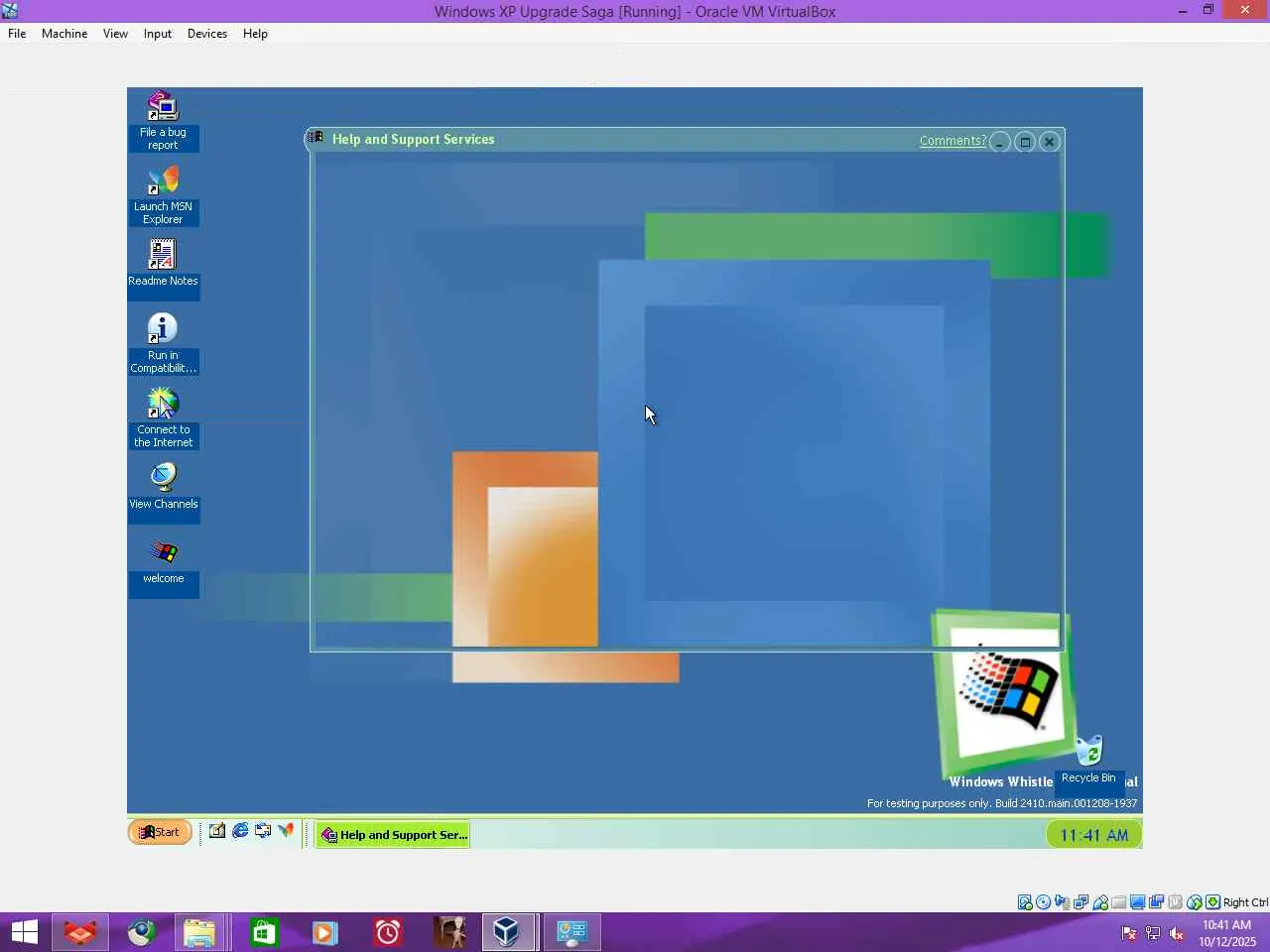Screen dimensions: 1270x952
Task: Click the VirtualBox keyboard capture indicator
Action: click(x=1213, y=902)
